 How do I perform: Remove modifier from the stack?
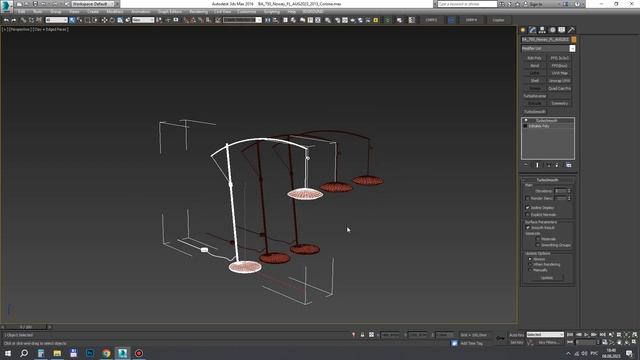pyautogui.click(x=557, y=165)
